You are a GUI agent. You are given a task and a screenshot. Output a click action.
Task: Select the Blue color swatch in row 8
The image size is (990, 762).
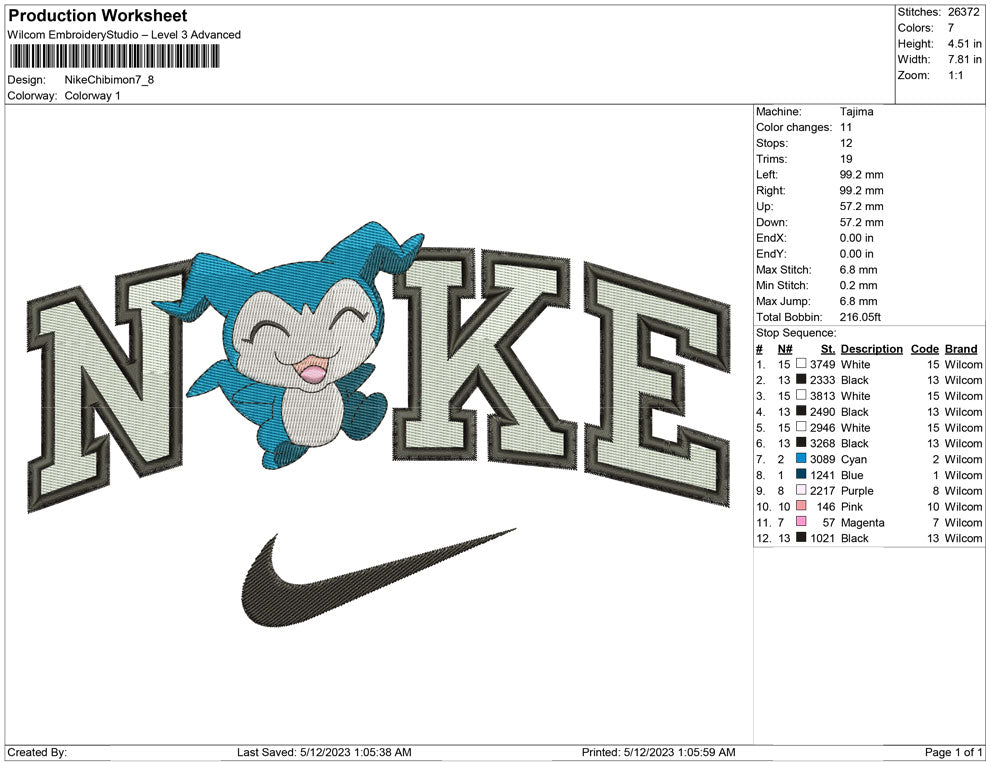click(x=801, y=474)
